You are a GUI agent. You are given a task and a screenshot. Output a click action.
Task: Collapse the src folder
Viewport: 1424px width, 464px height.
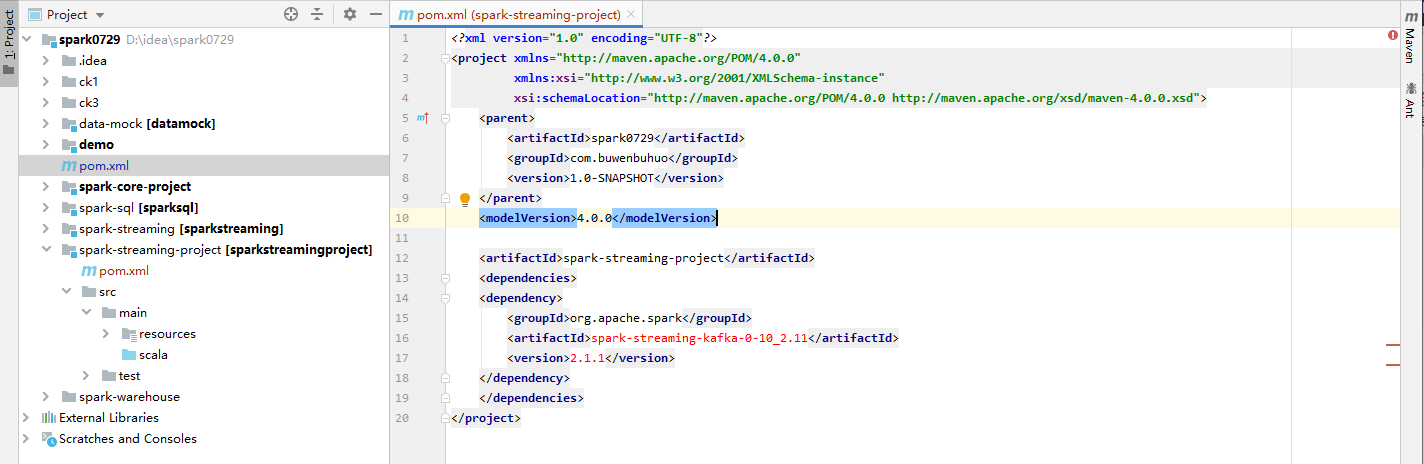[x=66, y=291]
